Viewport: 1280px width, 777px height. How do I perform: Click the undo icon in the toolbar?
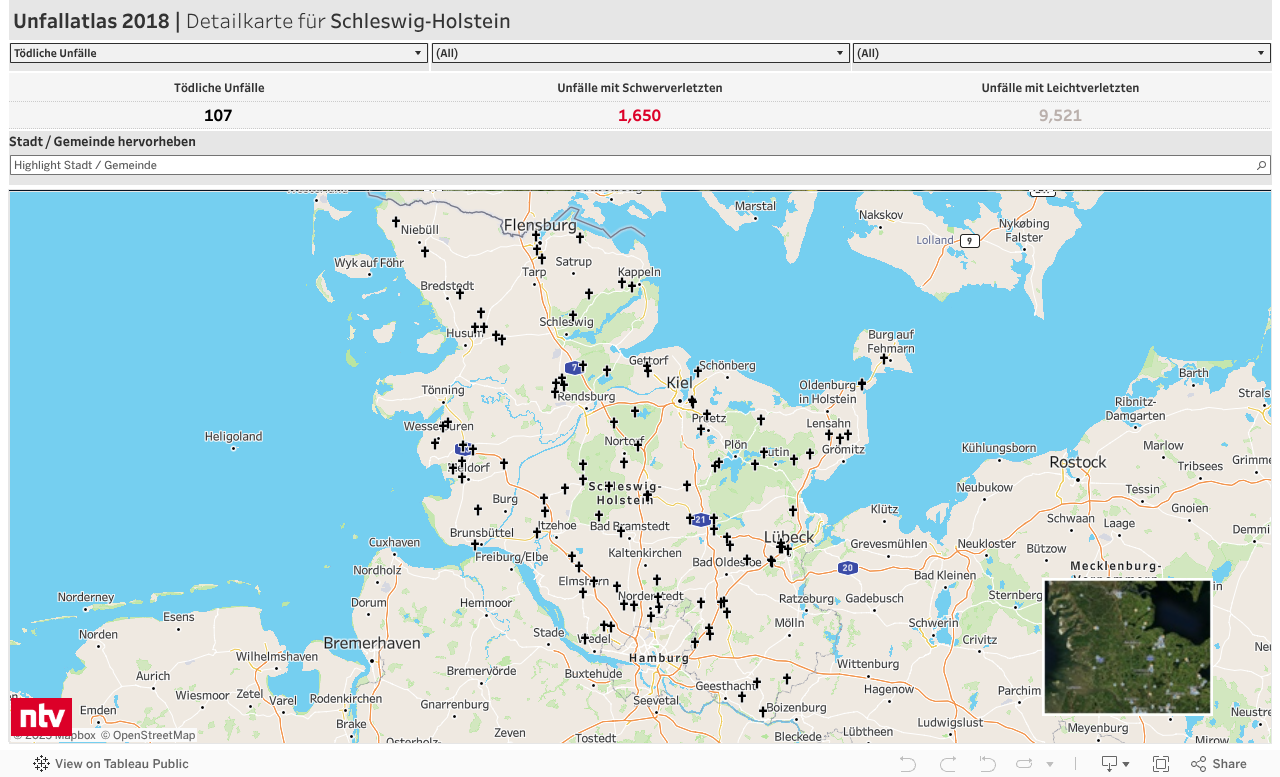(907, 764)
